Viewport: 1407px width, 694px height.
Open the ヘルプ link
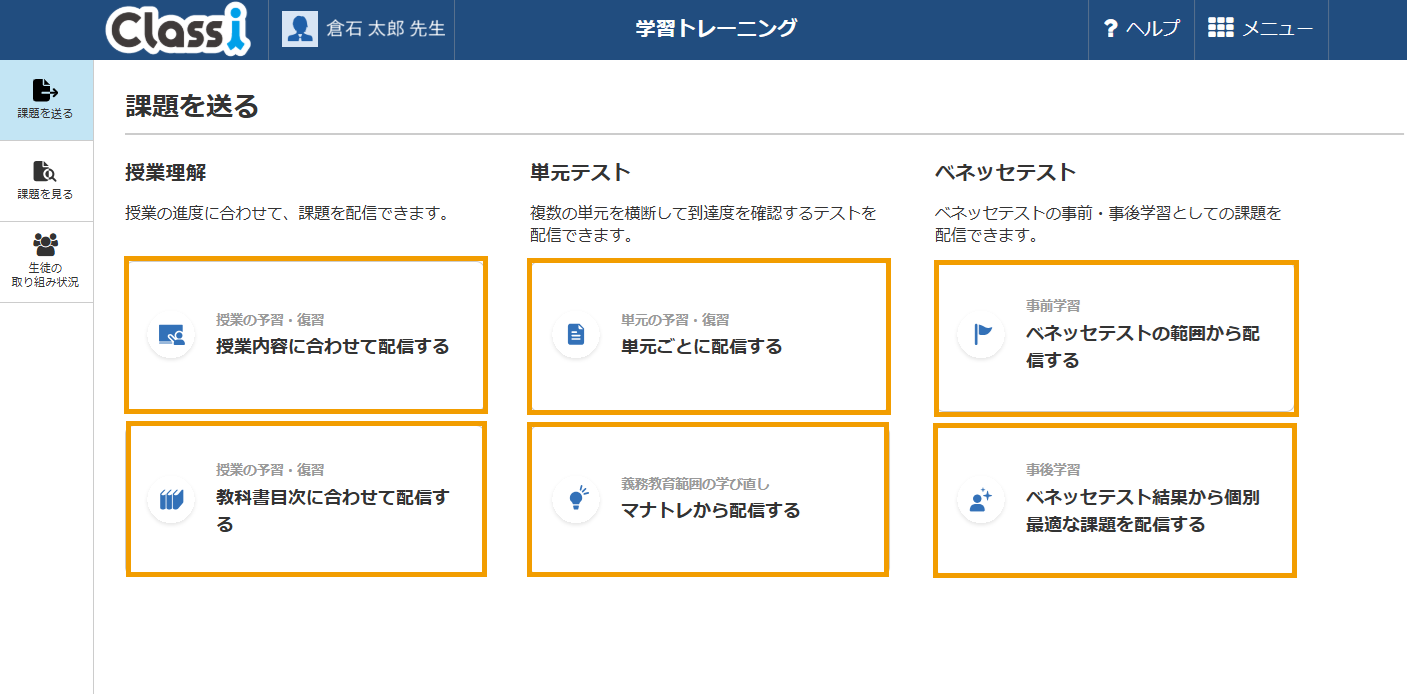(x=1153, y=29)
